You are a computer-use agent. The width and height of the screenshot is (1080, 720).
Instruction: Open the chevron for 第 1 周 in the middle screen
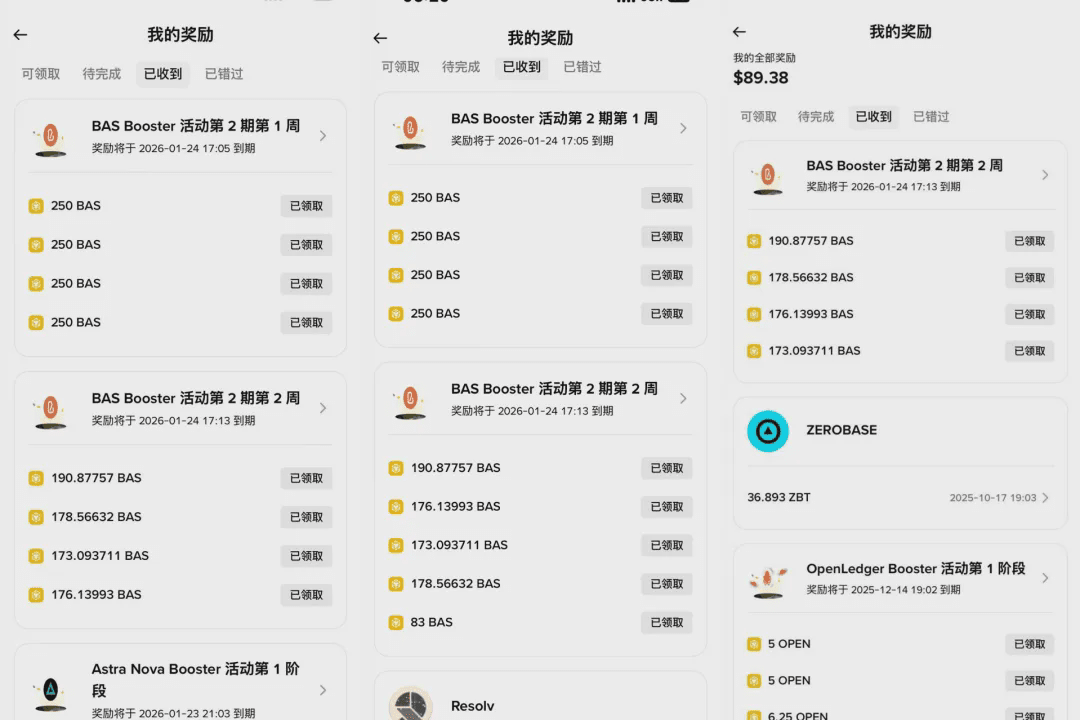point(683,128)
